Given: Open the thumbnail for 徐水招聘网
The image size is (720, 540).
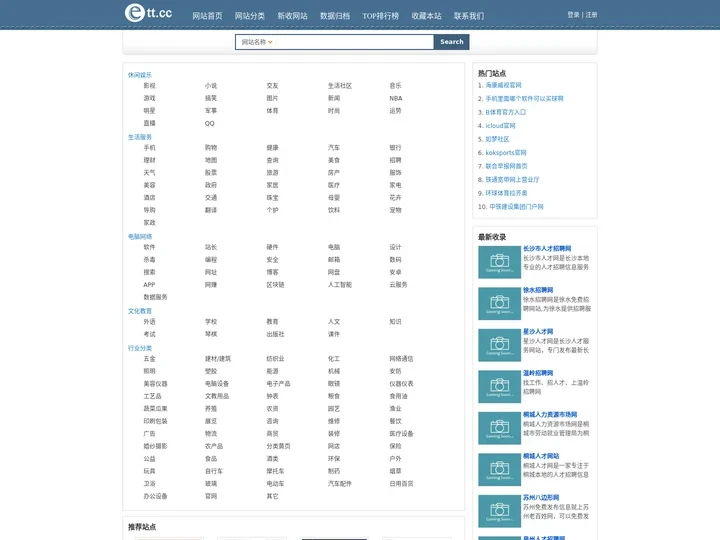Looking at the screenshot, I should tap(500, 304).
